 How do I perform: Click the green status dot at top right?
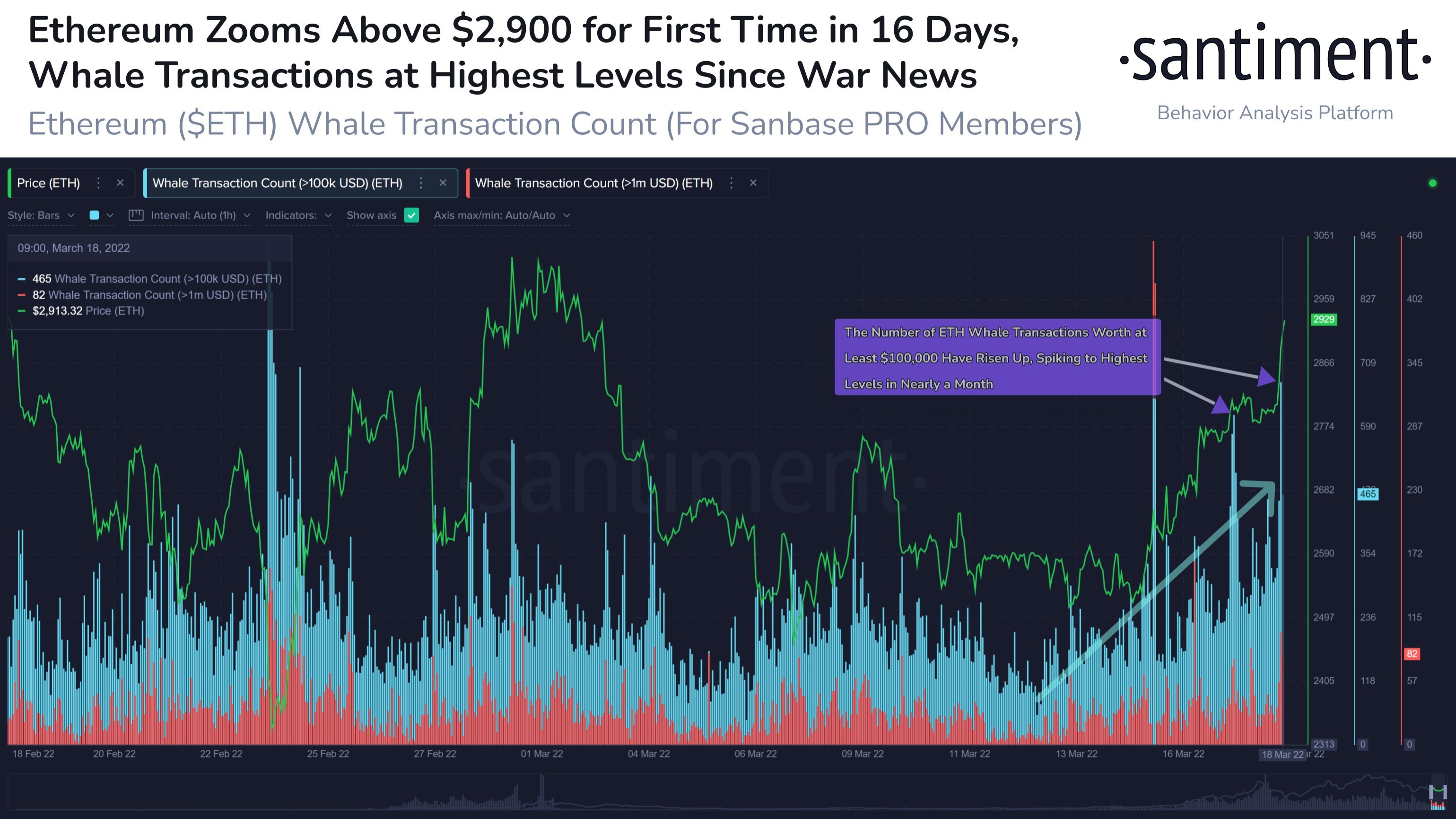[1433, 183]
